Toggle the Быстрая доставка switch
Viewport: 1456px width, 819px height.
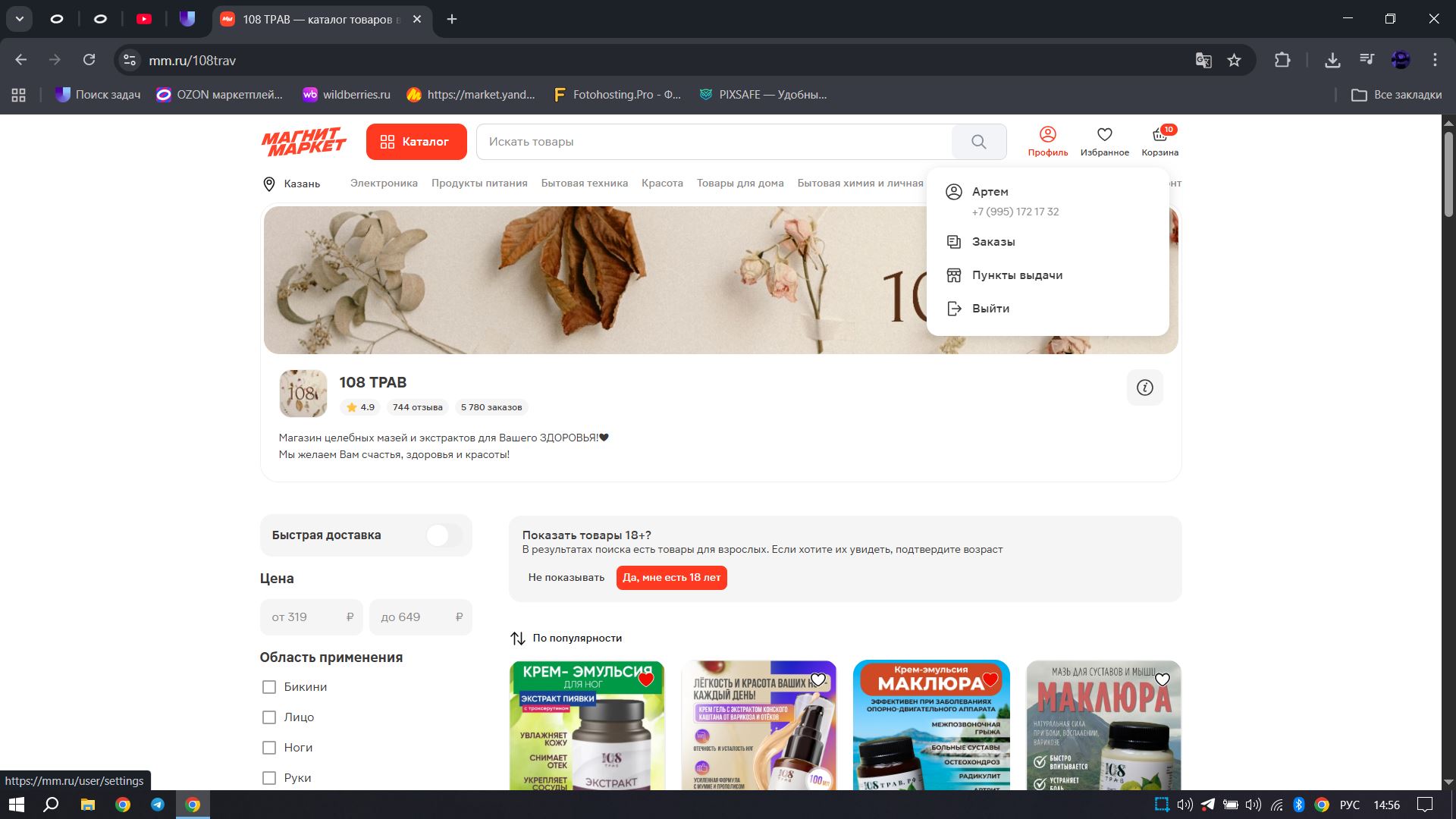click(x=444, y=535)
